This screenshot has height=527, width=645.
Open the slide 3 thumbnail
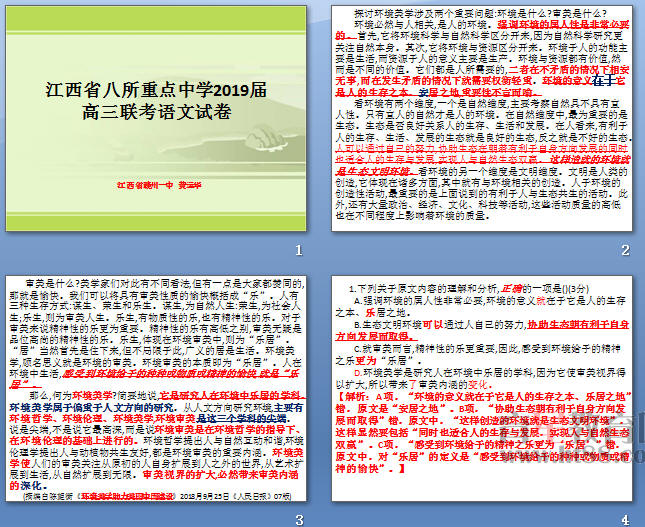158,389
